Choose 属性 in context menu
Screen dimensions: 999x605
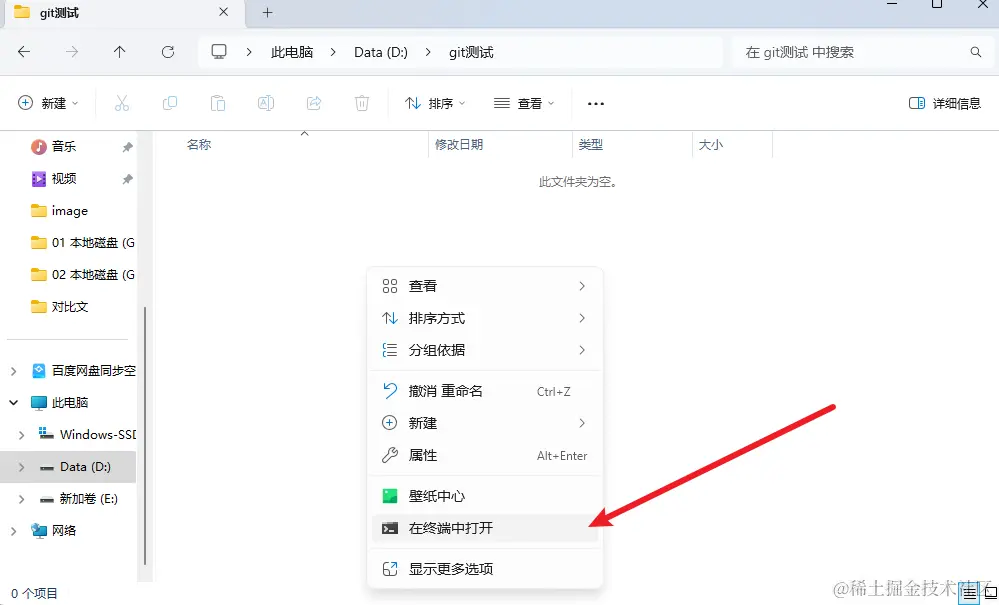click(x=484, y=455)
